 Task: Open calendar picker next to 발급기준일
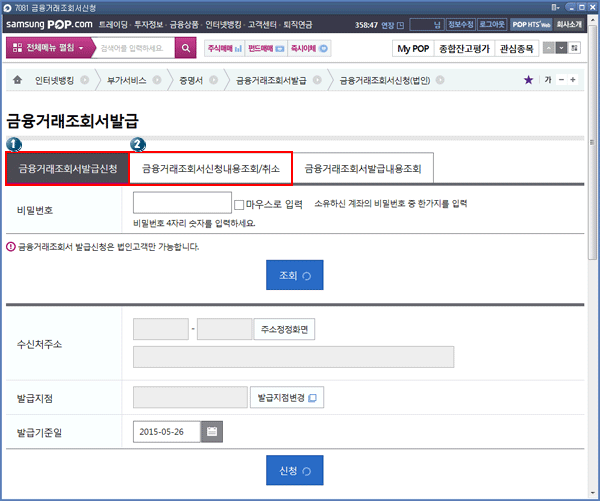(212, 432)
